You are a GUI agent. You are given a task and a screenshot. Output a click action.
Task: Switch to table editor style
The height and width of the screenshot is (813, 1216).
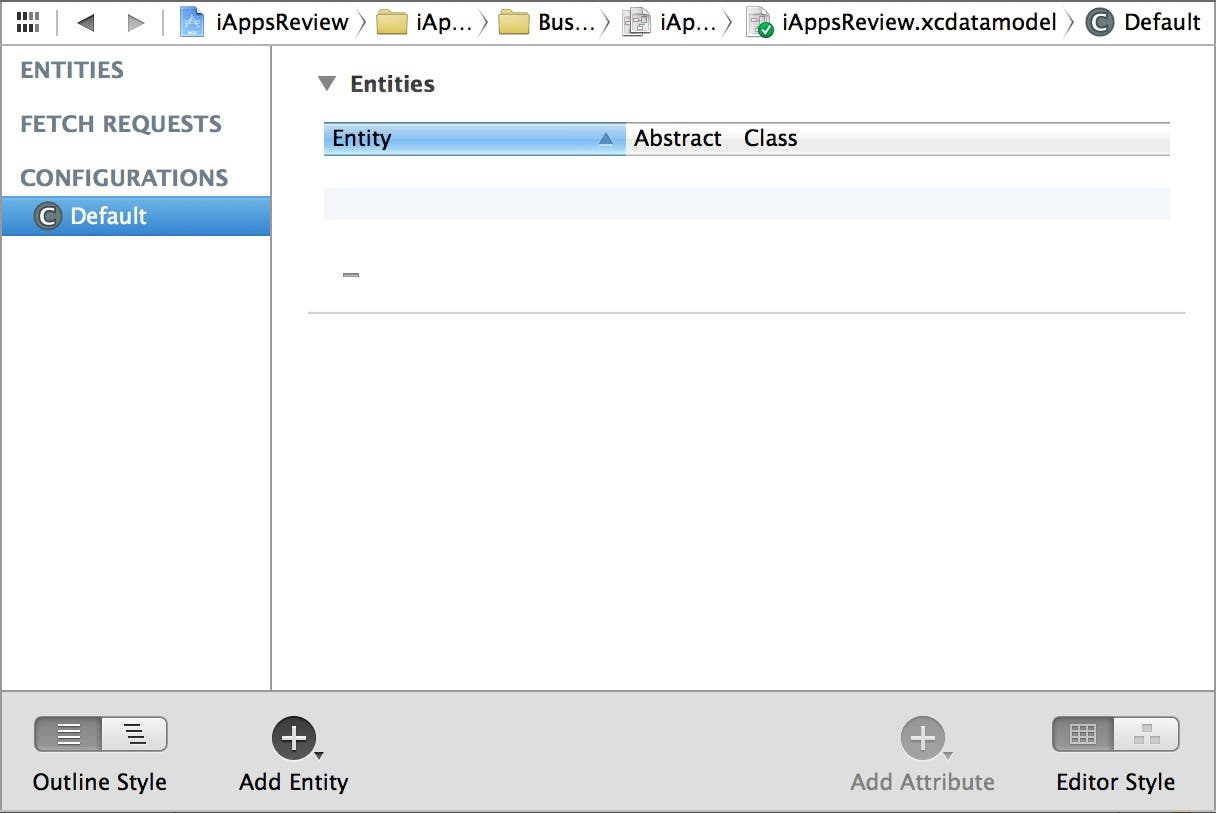click(x=1083, y=735)
